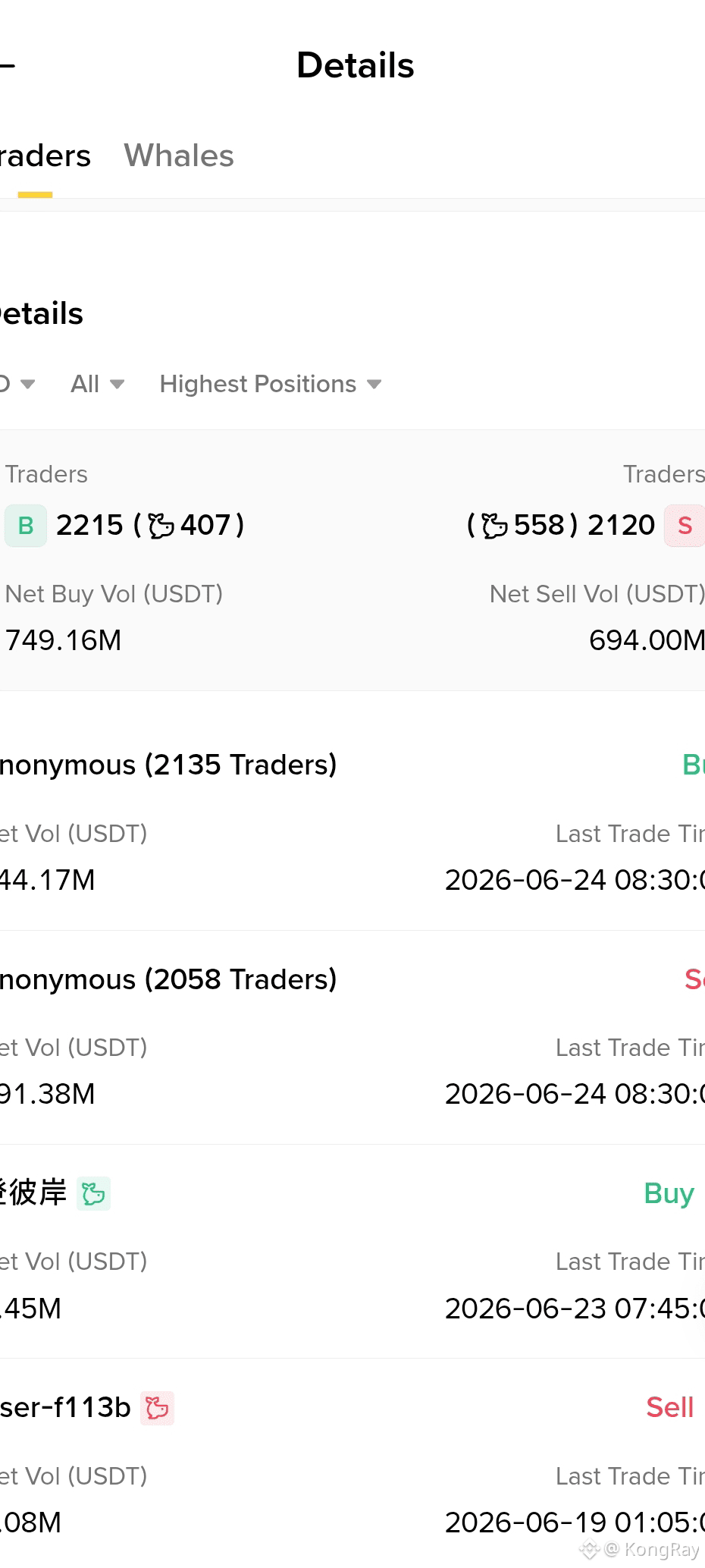Click whale icon beside 407 count

point(161,525)
